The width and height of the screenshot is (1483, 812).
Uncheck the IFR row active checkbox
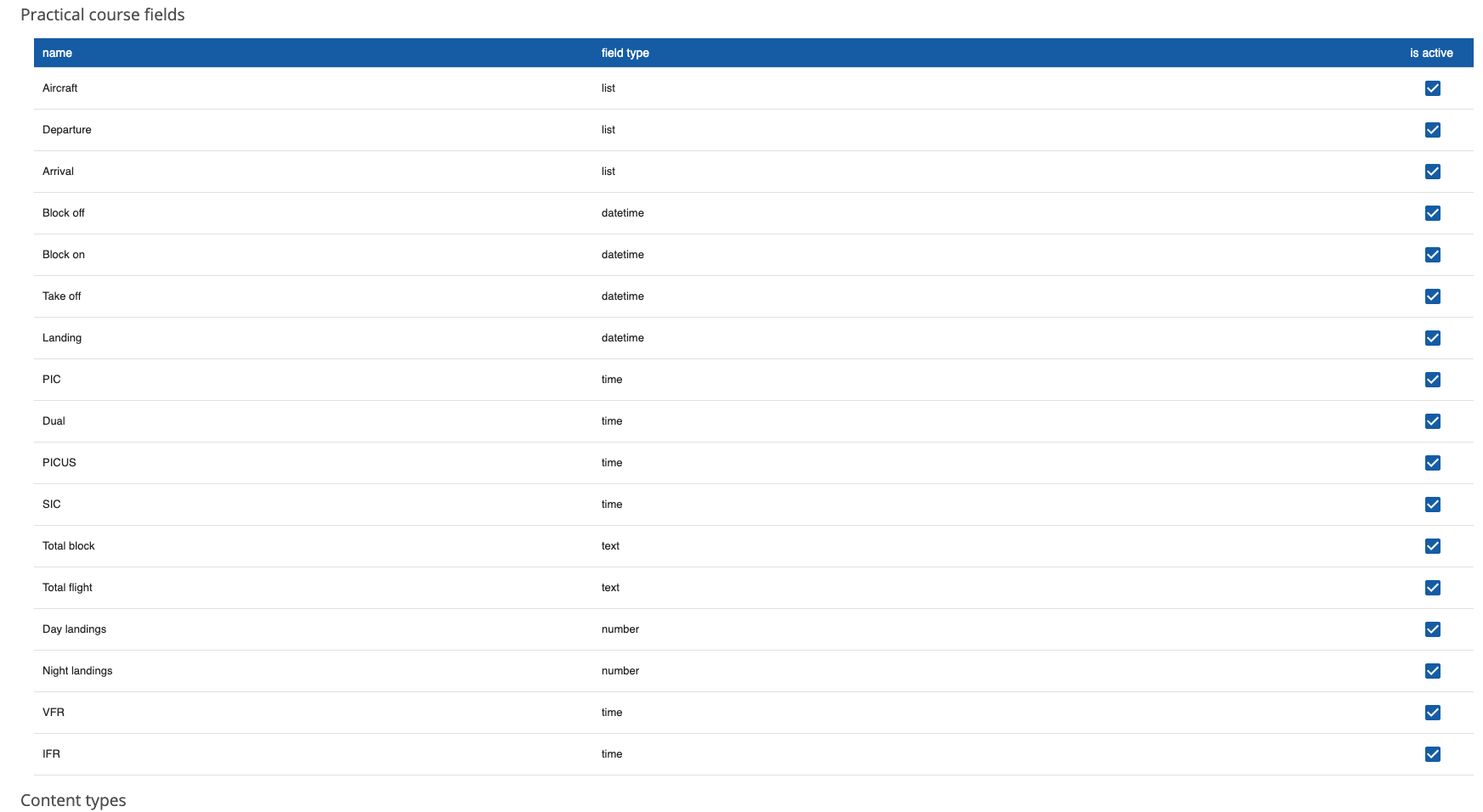[1432, 754]
